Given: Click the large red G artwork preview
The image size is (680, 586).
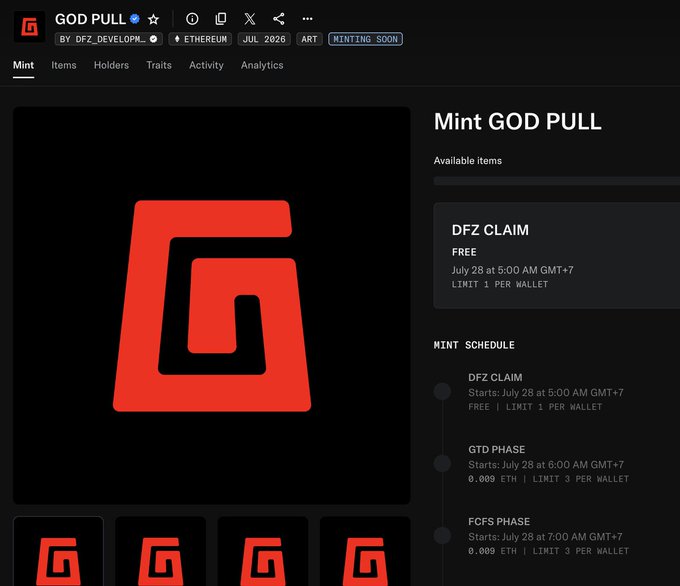Looking at the screenshot, I should click(212, 305).
